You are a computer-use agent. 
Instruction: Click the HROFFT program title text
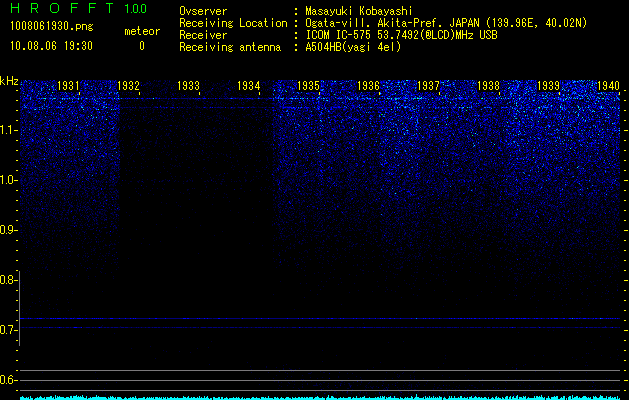(x=63, y=8)
